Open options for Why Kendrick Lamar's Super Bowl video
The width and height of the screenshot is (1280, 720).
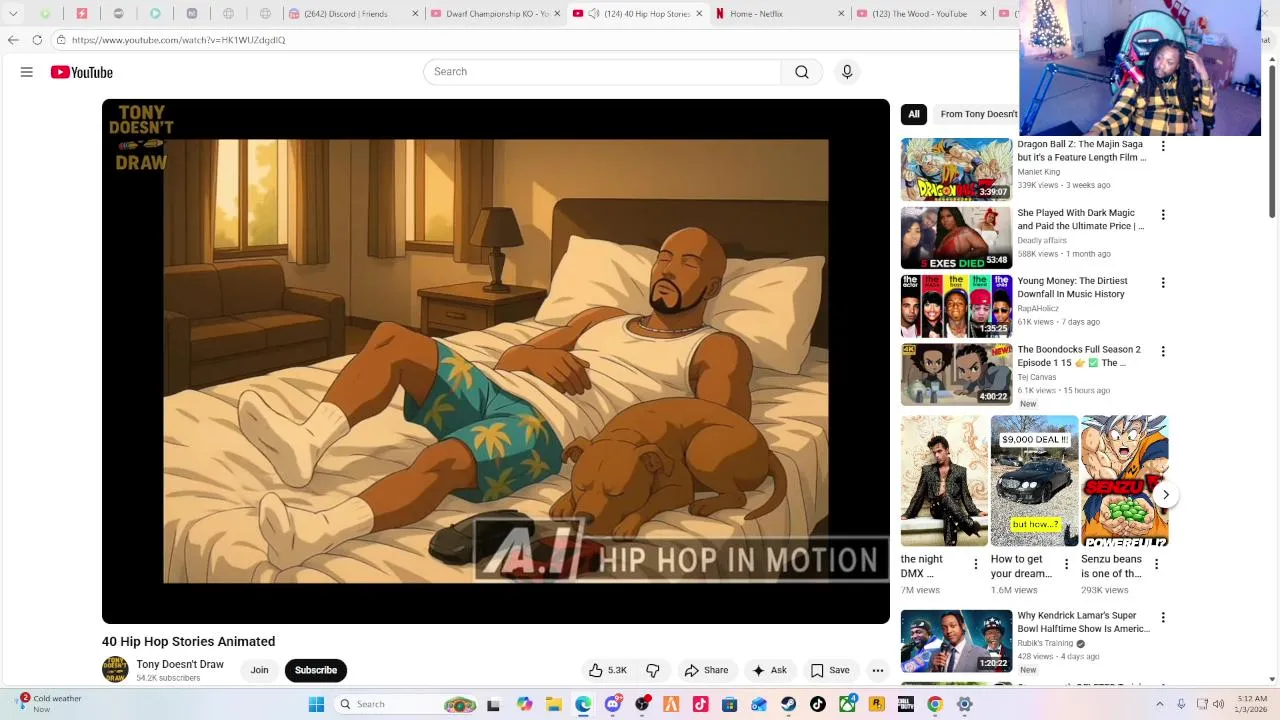pyautogui.click(x=1162, y=617)
